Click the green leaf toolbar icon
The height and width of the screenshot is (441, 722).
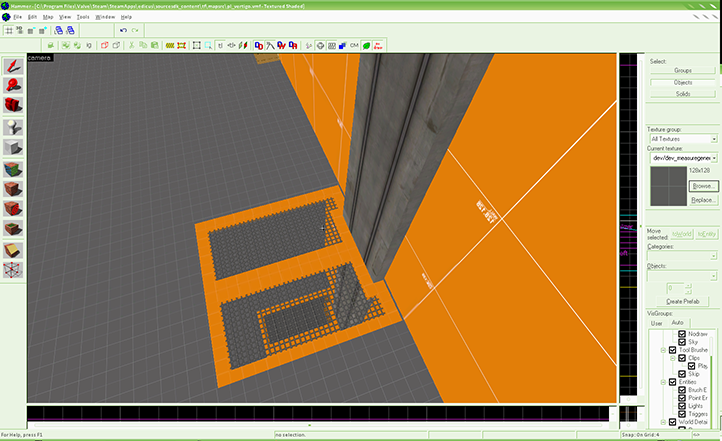(367, 46)
